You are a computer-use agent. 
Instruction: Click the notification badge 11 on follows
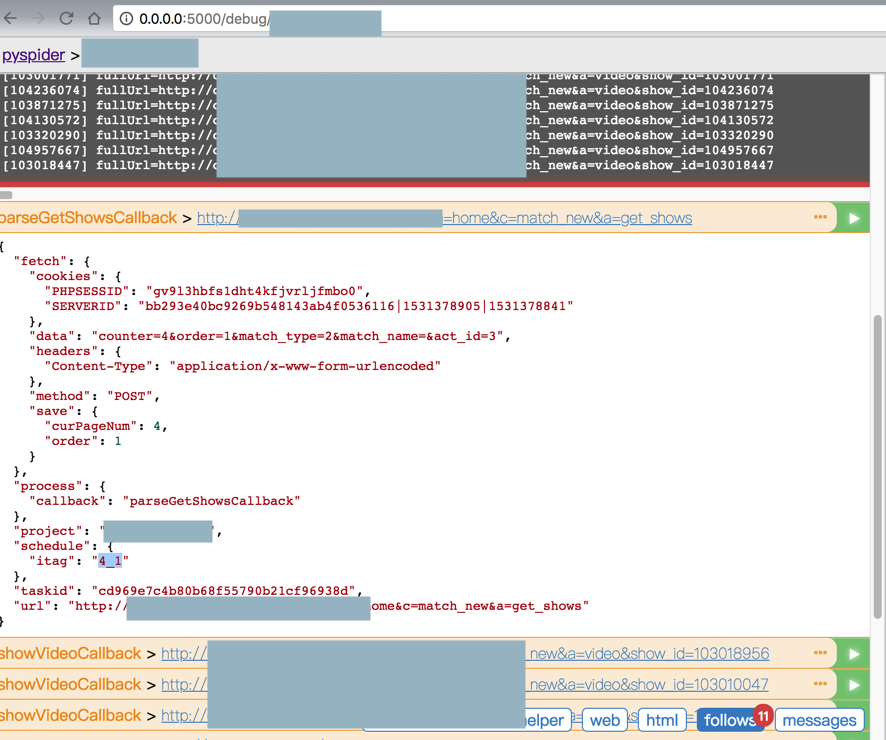tap(763, 716)
